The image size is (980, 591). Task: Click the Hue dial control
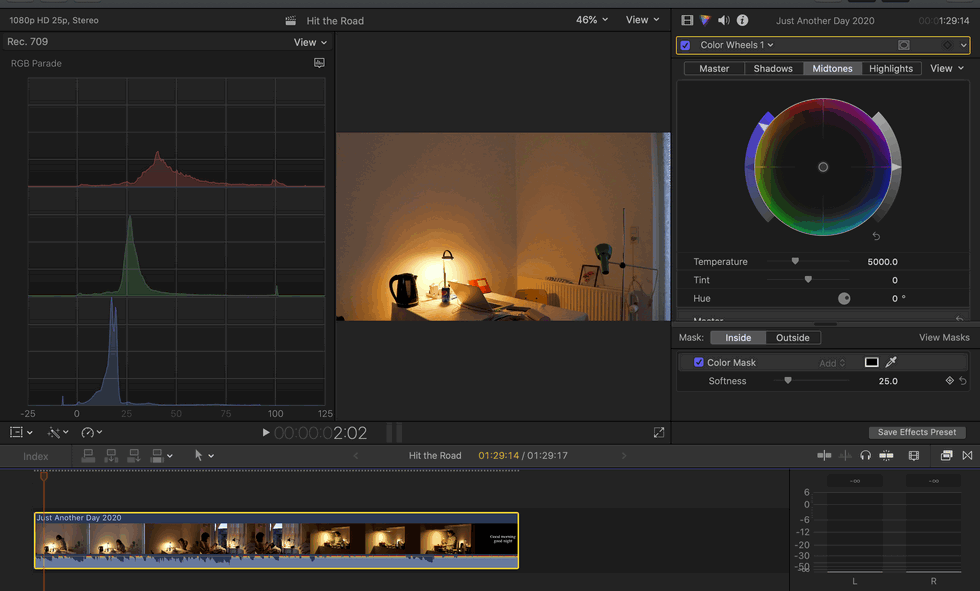coord(844,298)
